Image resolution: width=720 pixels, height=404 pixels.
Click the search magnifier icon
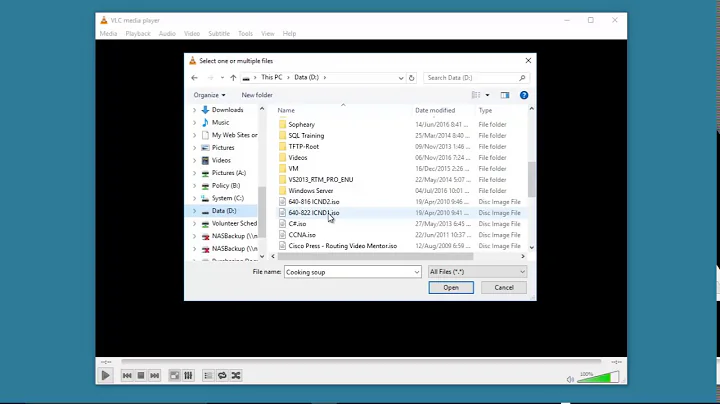pos(522,78)
